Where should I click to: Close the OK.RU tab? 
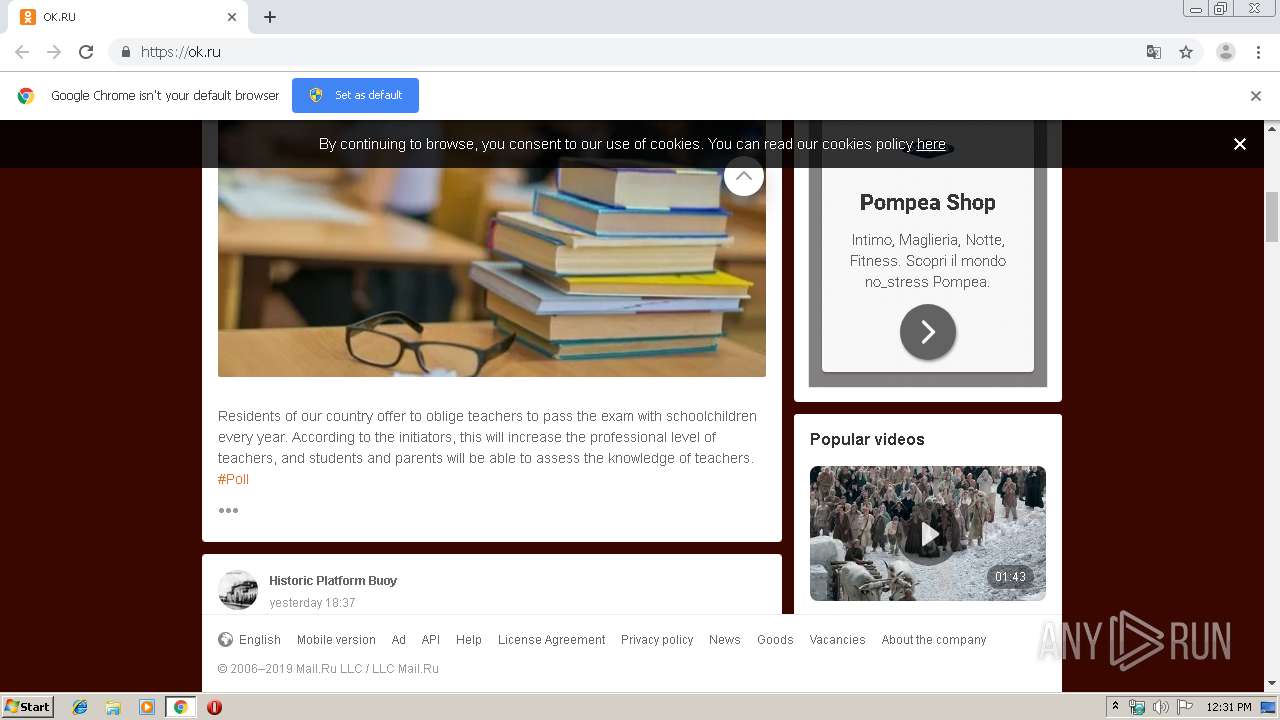(x=232, y=17)
